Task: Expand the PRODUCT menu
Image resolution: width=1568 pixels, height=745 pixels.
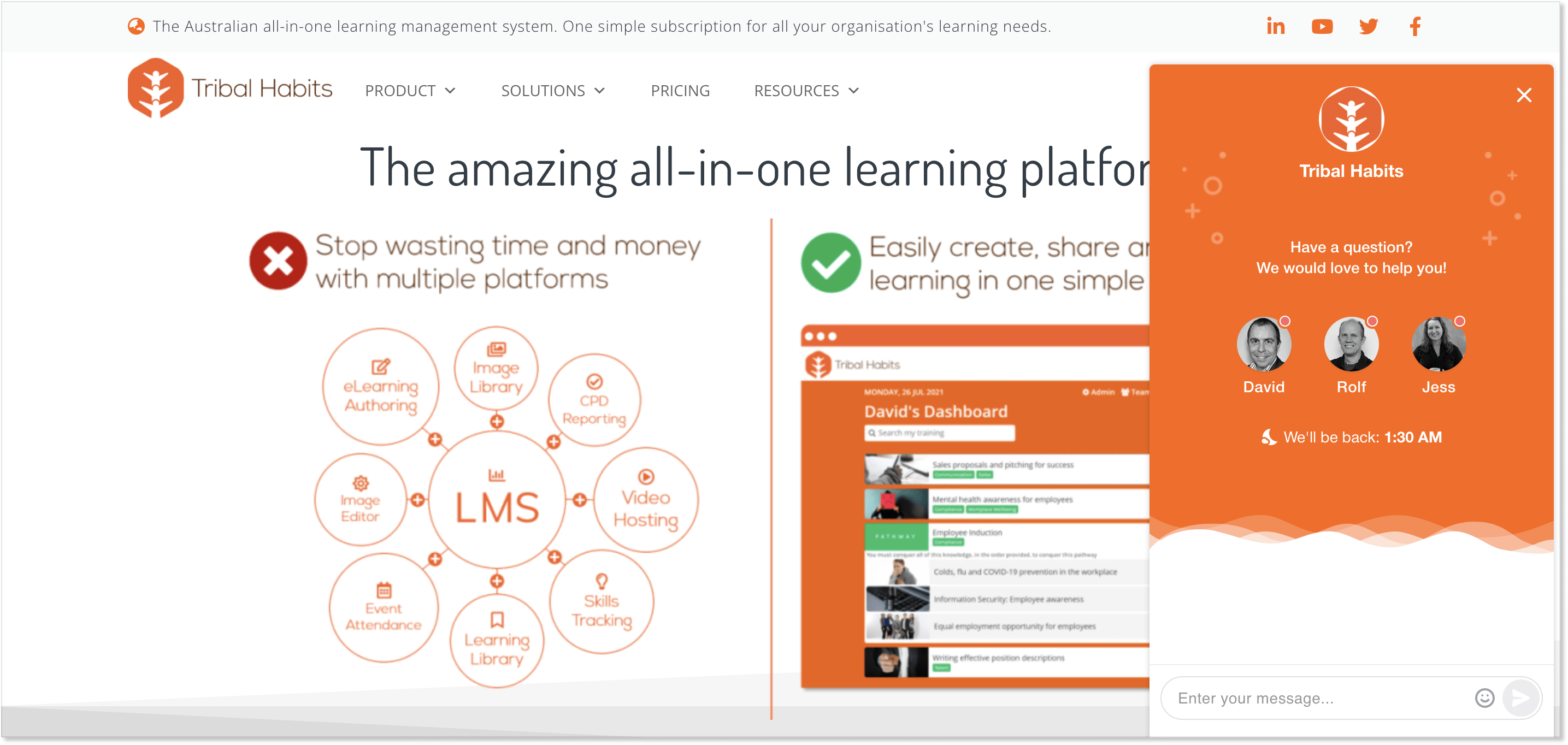Action: pos(410,91)
